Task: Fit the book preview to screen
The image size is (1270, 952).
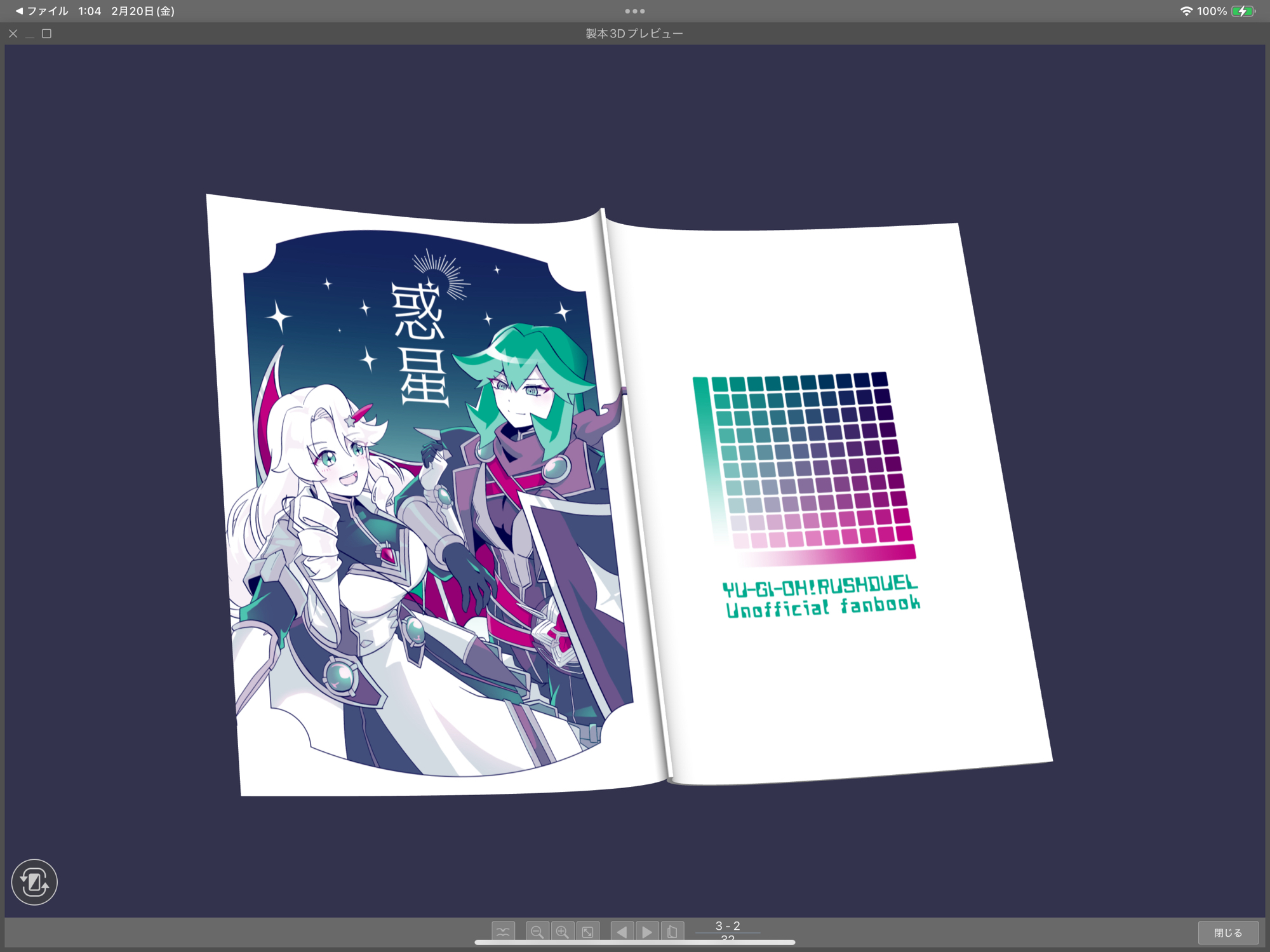Action: [x=588, y=932]
